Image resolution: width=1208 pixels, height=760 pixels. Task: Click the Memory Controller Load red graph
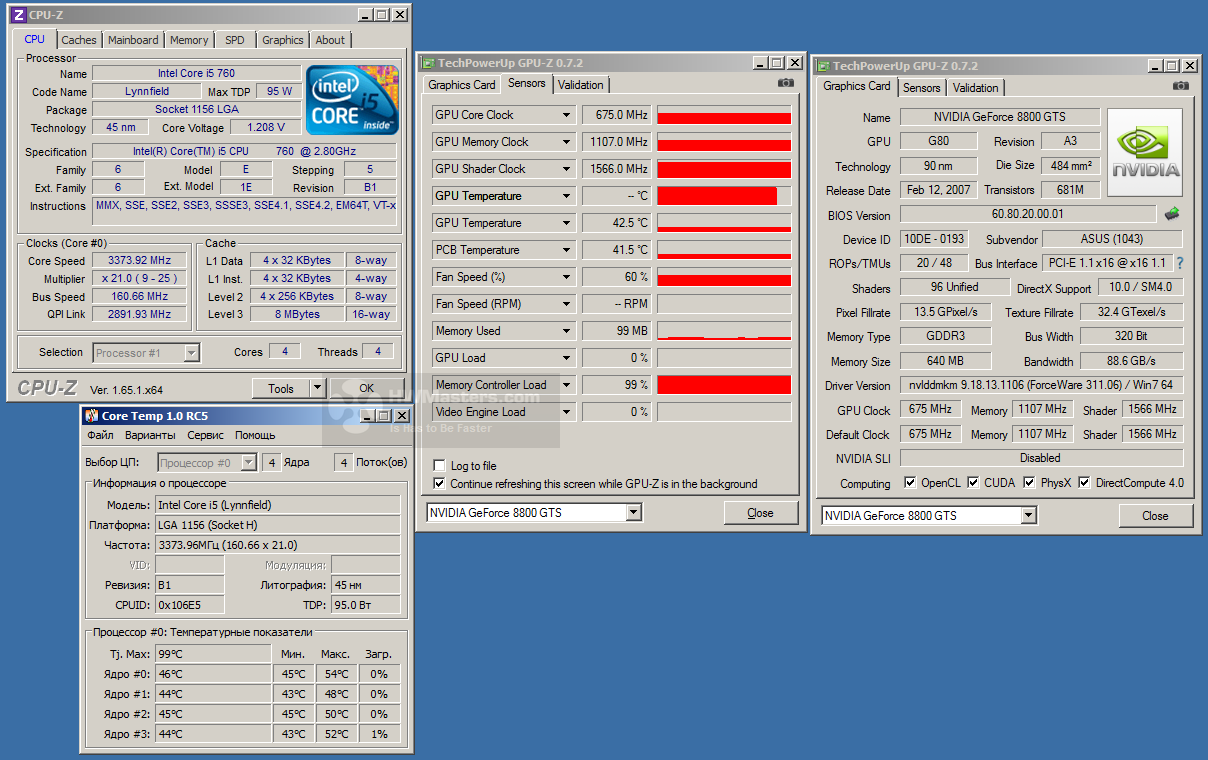click(724, 385)
